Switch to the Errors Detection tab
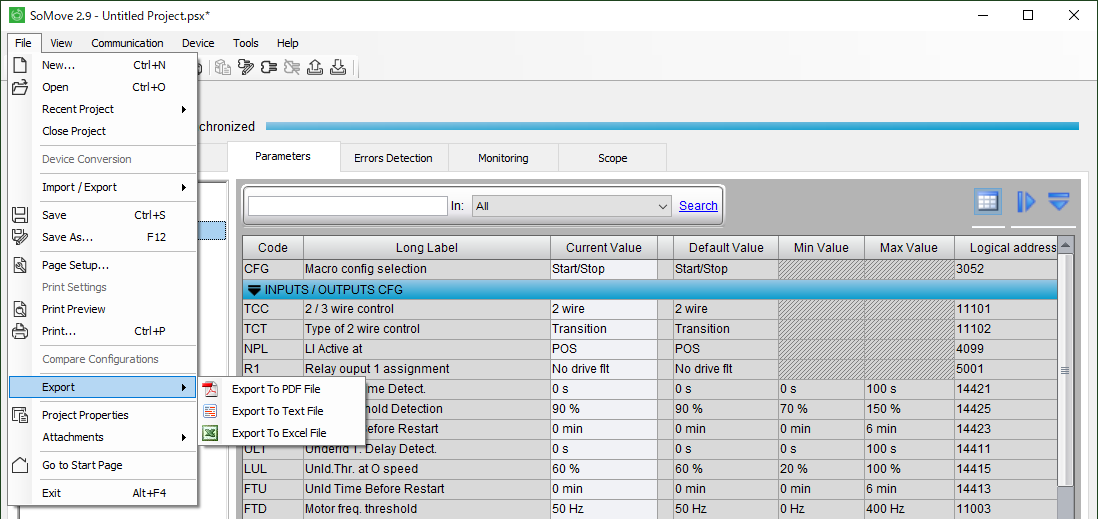1098x519 pixels. click(x=393, y=158)
